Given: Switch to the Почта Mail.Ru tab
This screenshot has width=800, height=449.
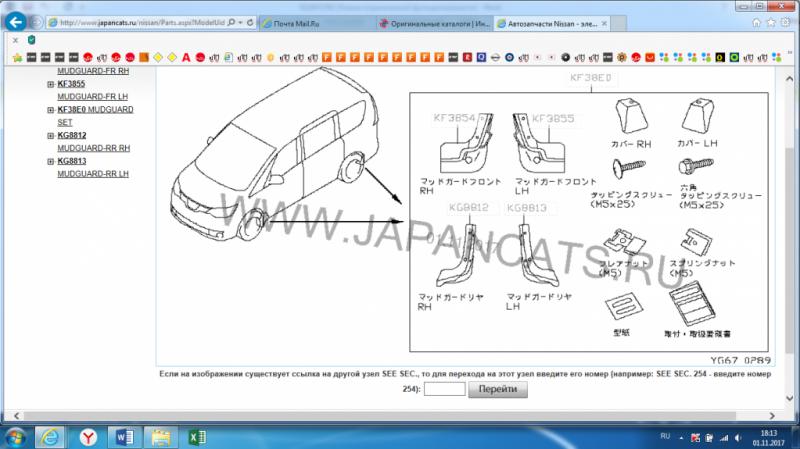Looking at the screenshot, I should [x=318, y=23].
